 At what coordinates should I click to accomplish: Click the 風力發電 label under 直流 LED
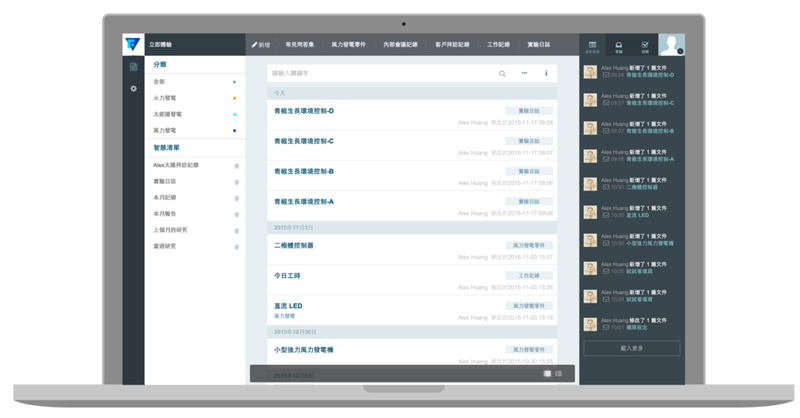coord(284,316)
